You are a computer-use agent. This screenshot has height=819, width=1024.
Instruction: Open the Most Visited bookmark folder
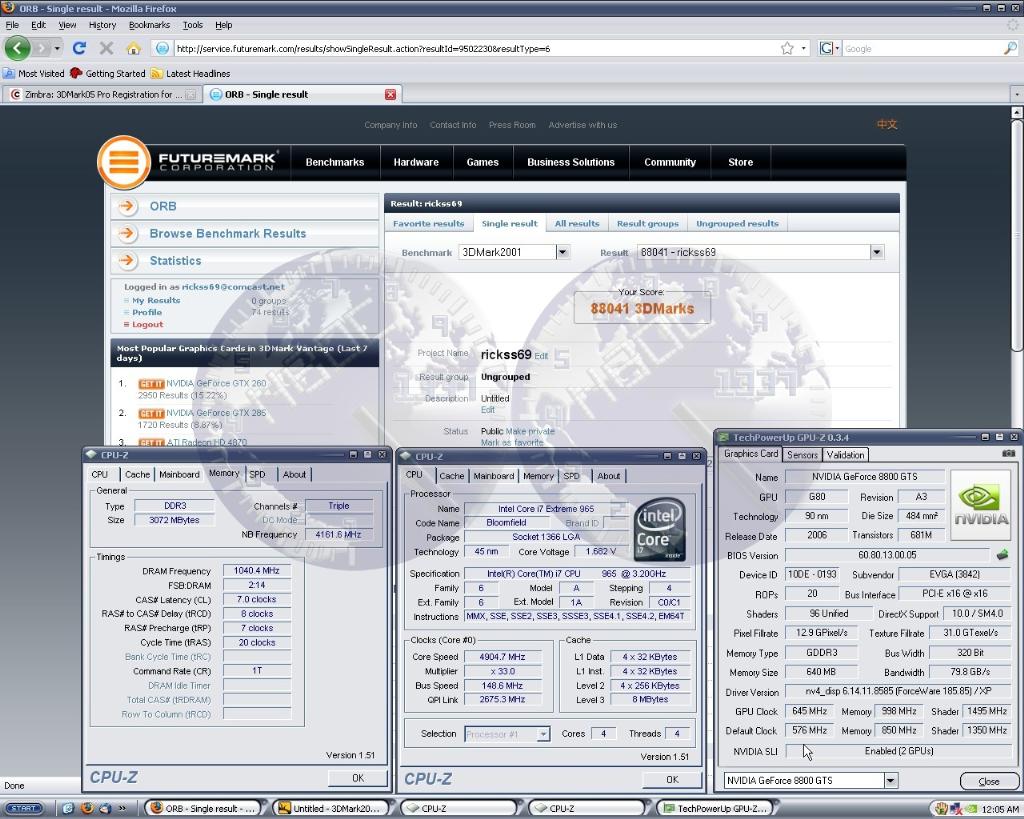coord(33,73)
